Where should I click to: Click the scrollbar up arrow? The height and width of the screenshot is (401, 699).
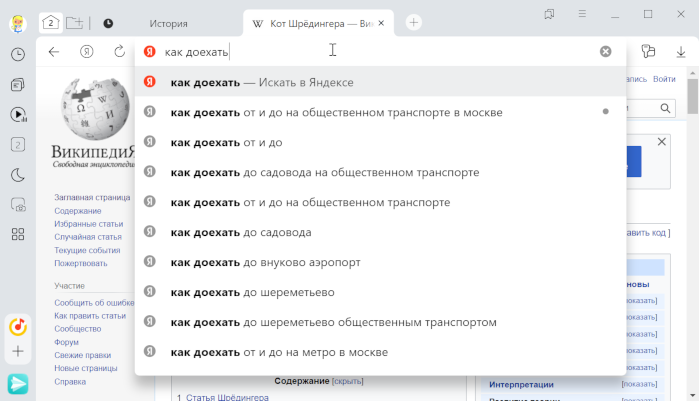pyautogui.click(x=692, y=73)
